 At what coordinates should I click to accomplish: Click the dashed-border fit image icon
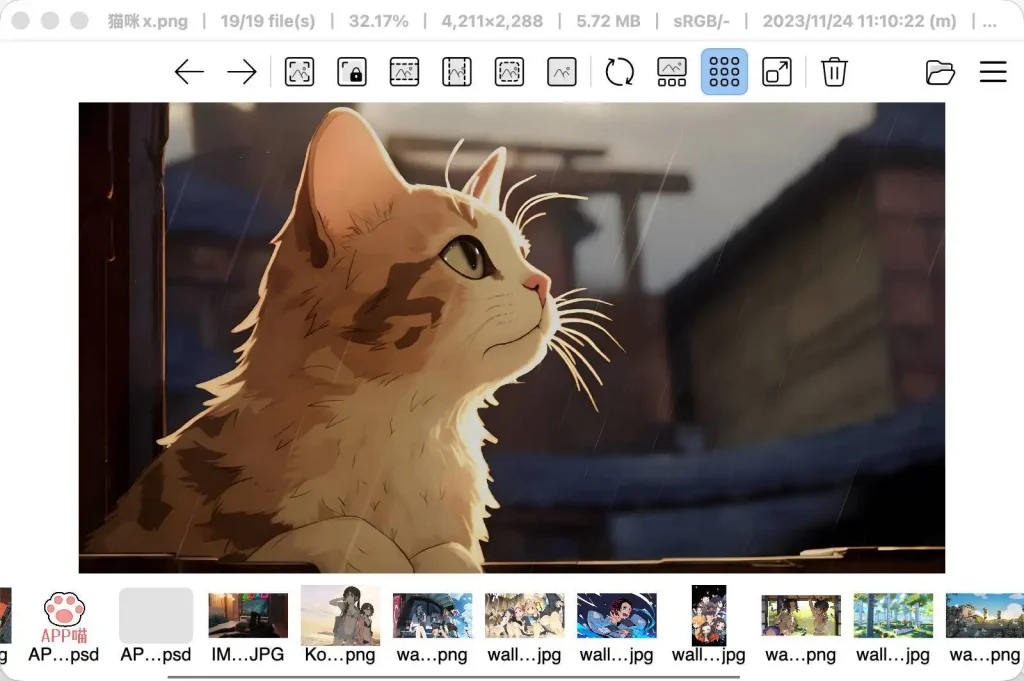[x=510, y=72]
